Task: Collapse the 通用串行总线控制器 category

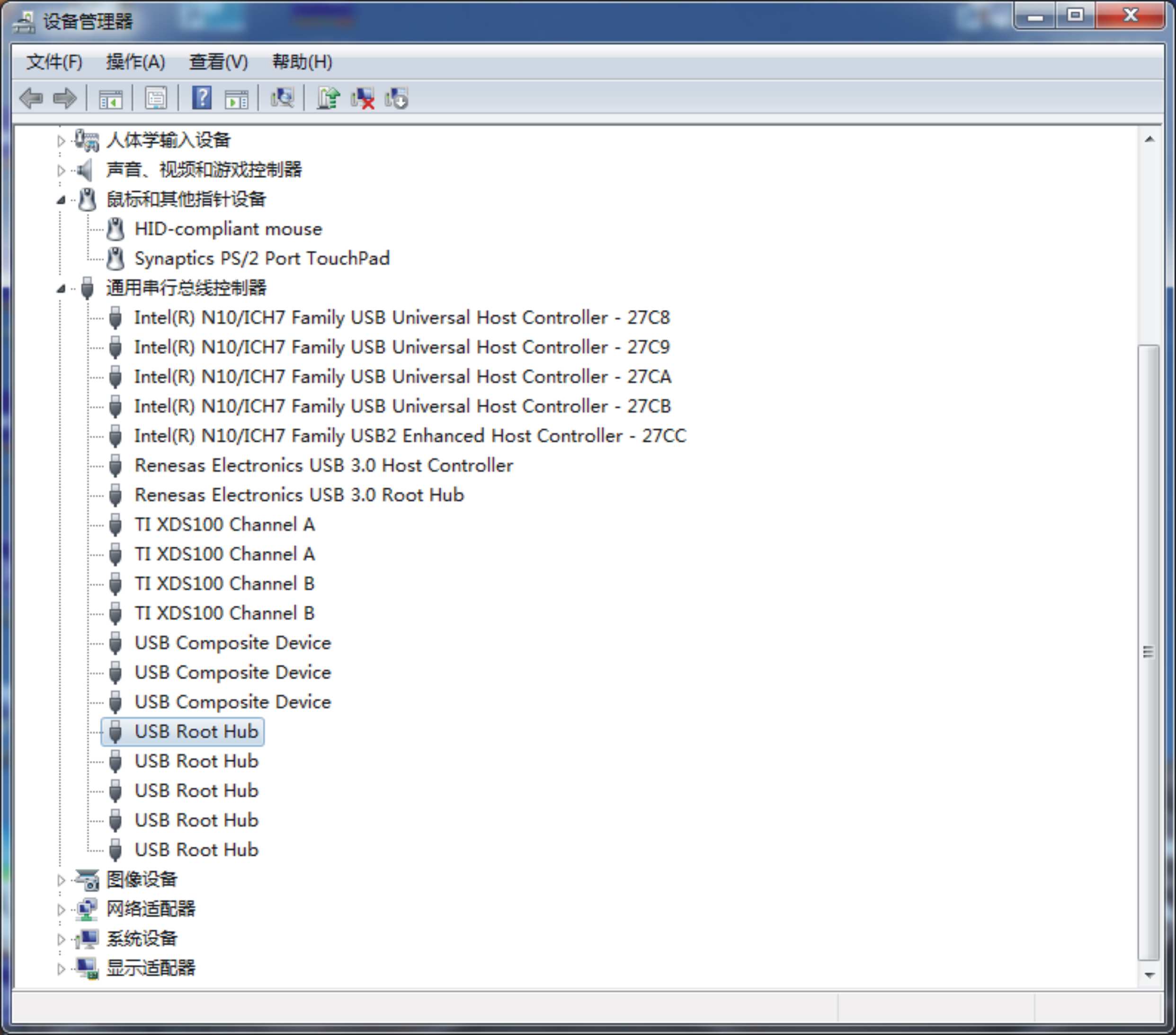Action: (61, 289)
